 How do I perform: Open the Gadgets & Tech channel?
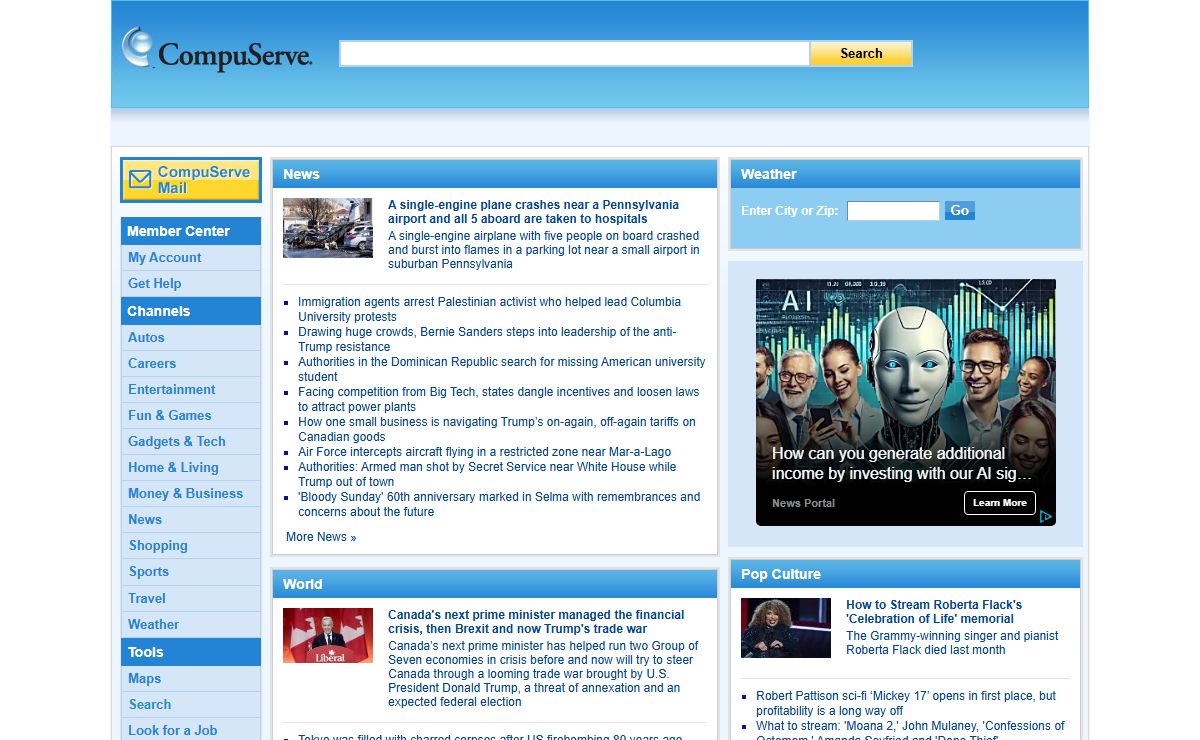(x=177, y=441)
